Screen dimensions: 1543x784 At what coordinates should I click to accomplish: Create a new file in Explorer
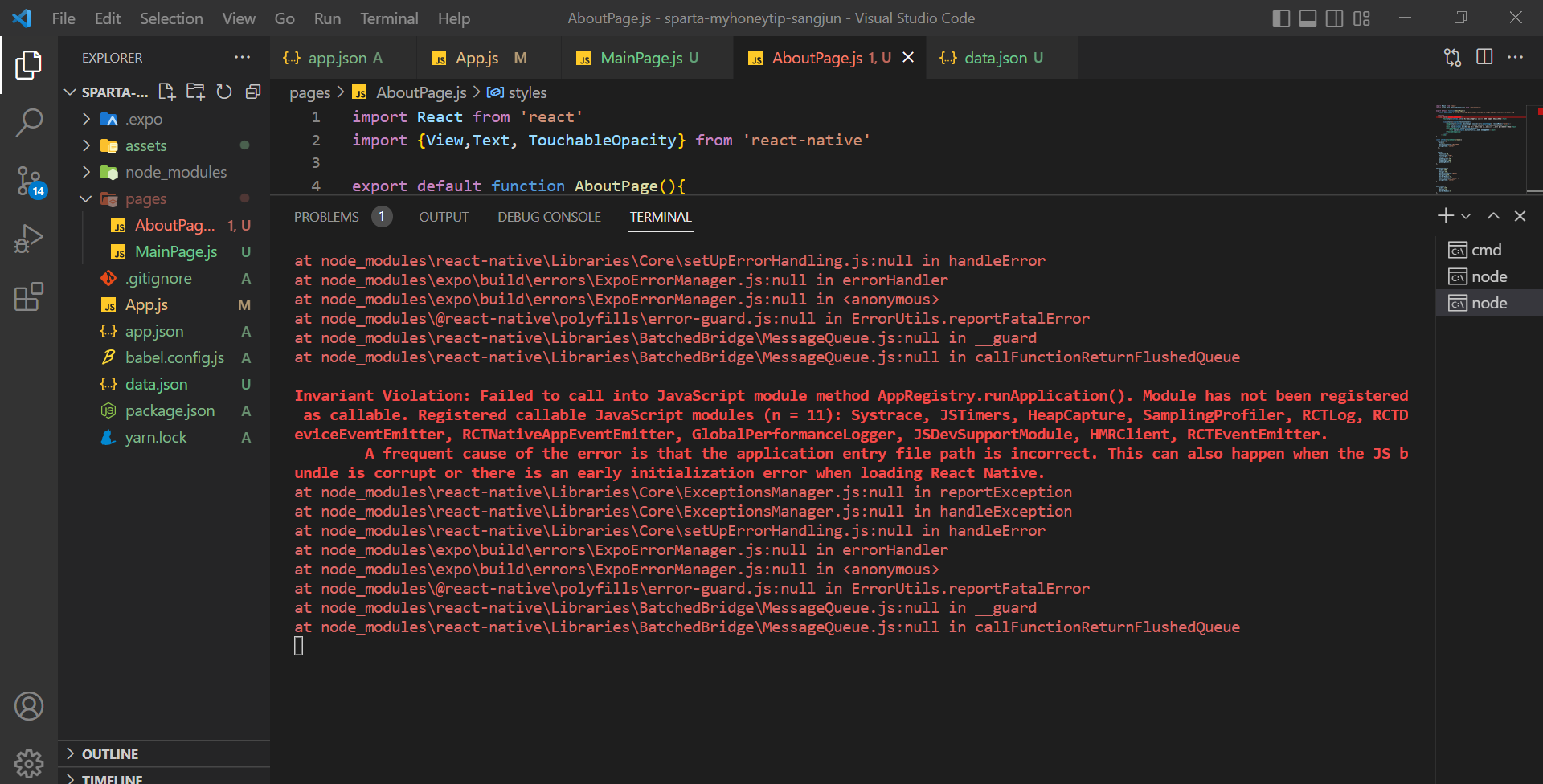tap(166, 92)
